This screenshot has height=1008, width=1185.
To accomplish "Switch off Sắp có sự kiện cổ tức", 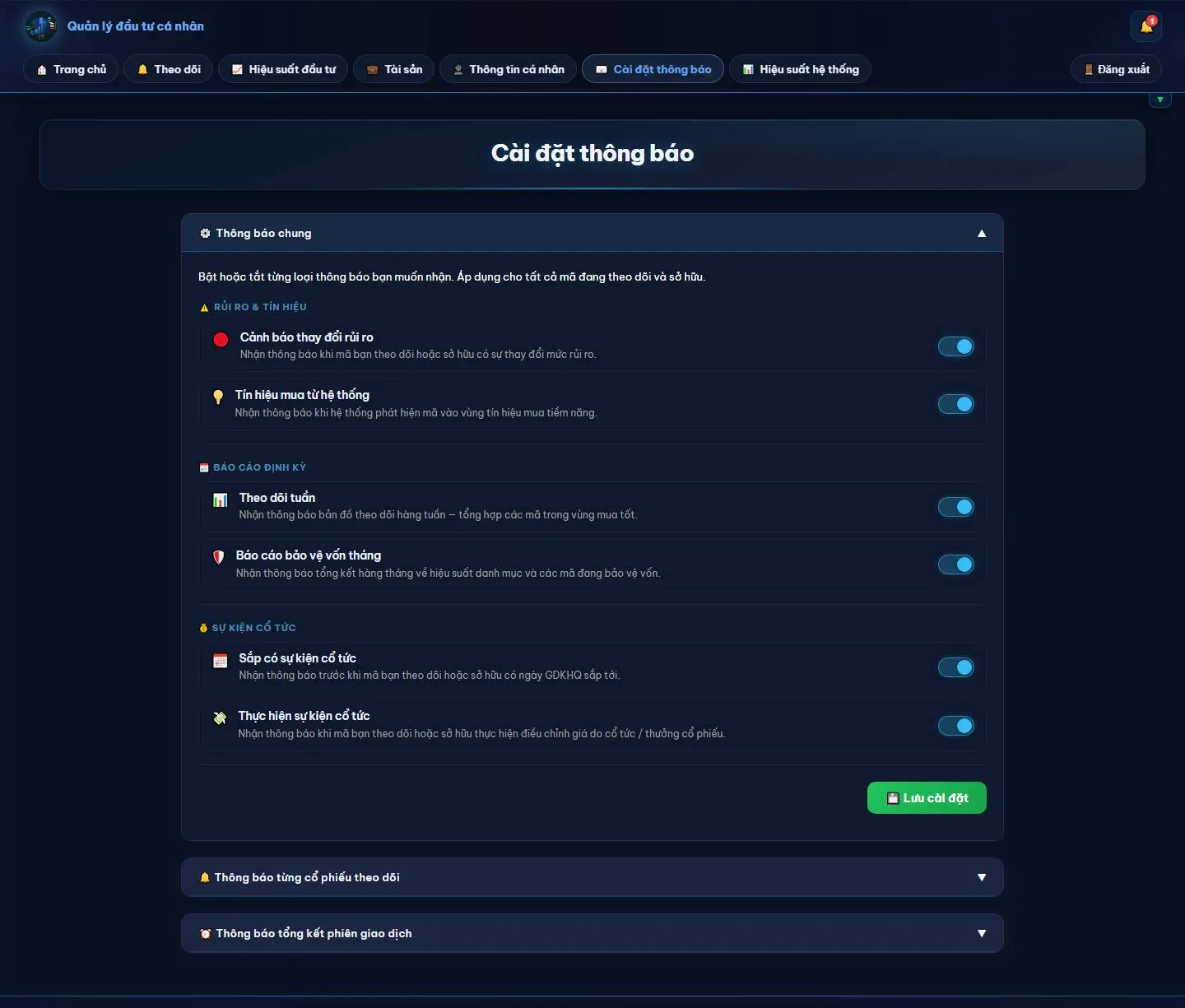I will point(956,667).
